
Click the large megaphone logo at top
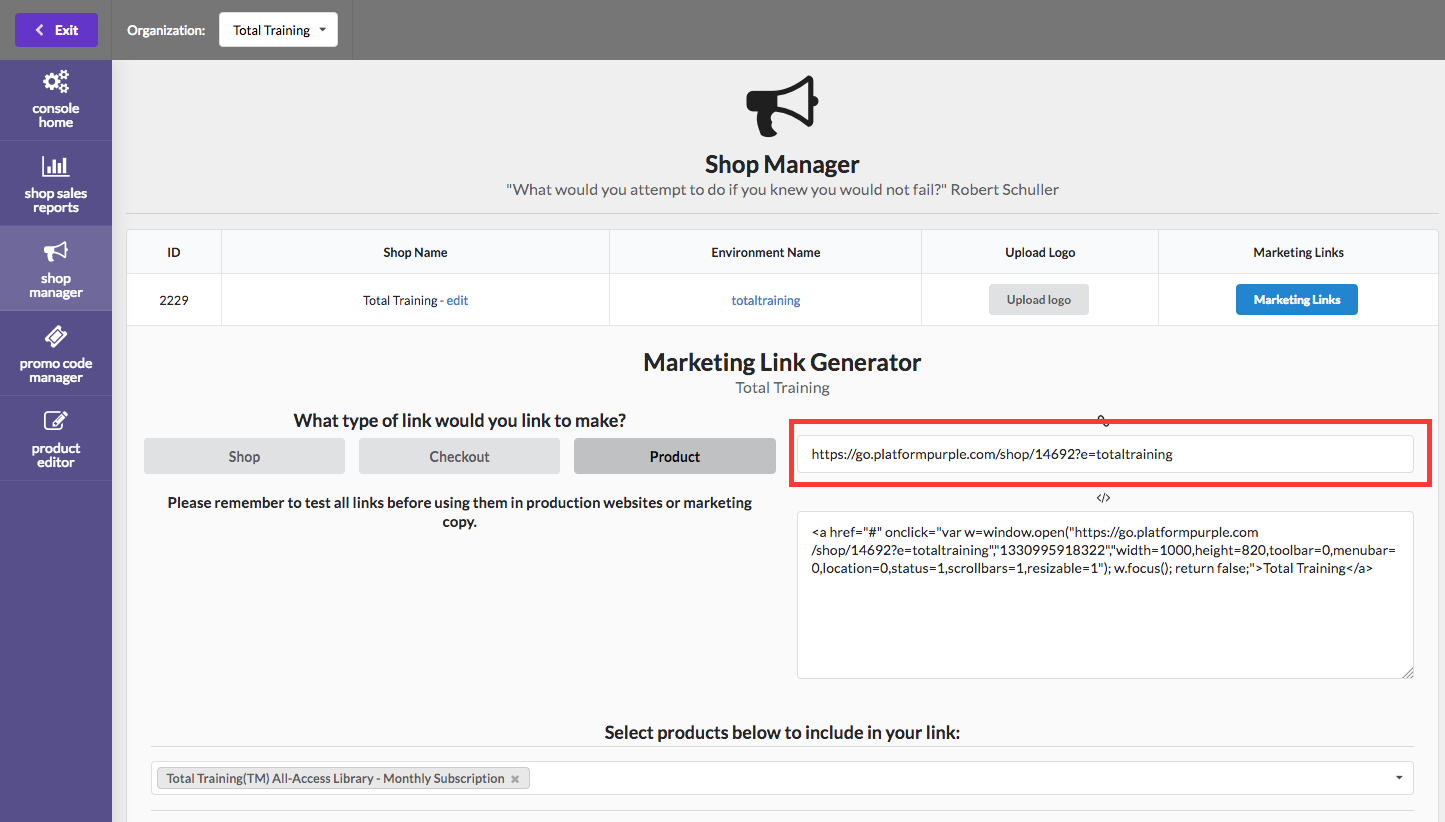[x=782, y=105]
